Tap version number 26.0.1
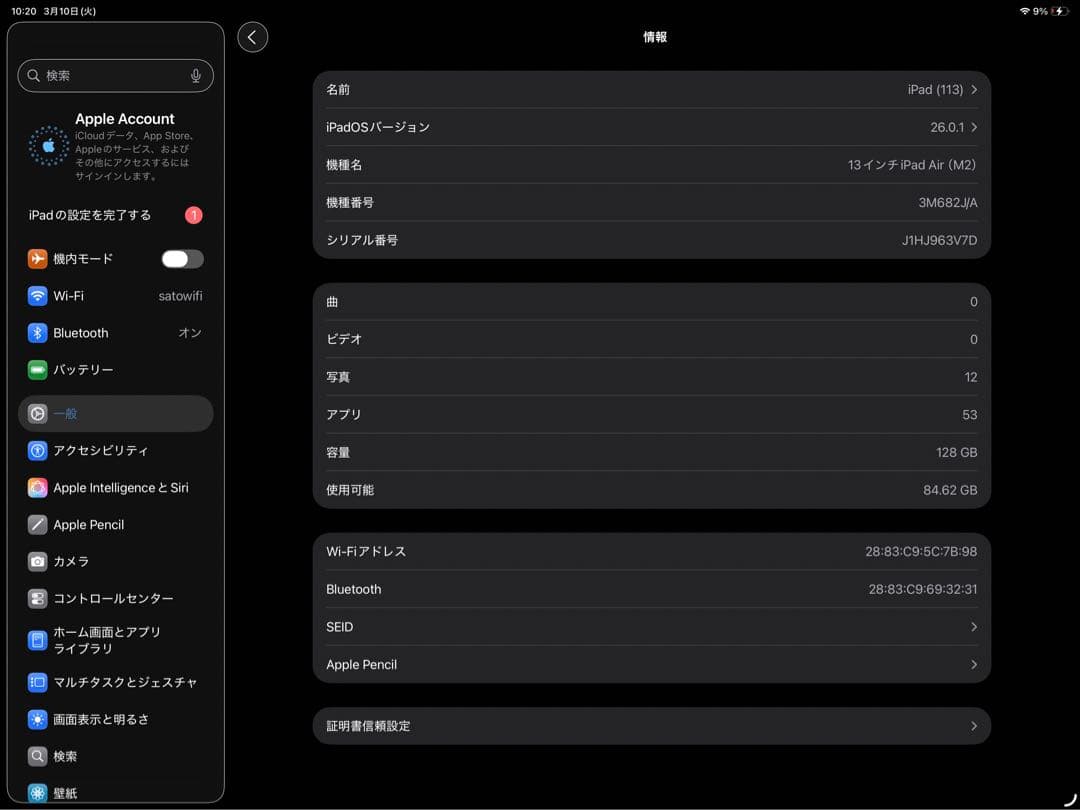This screenshot has height=810, width=1080. tap(947, 127)
